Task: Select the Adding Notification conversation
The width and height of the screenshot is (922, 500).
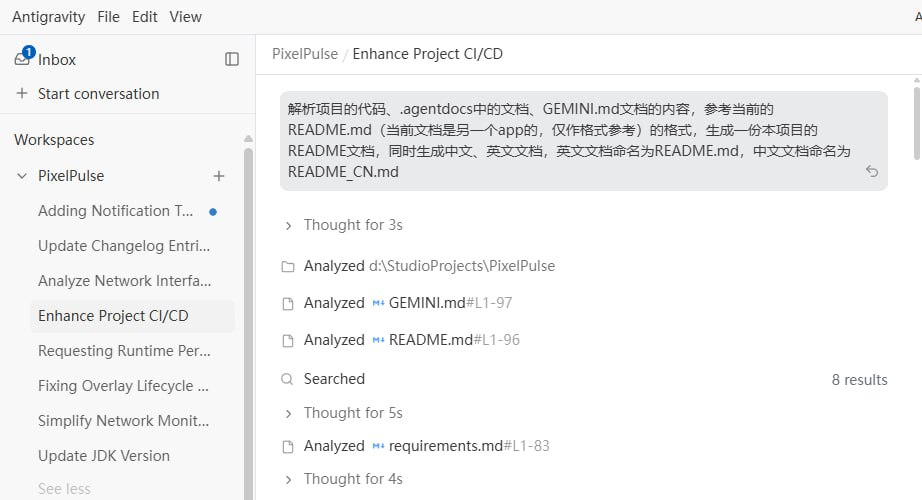Action: pyautogui.click(x=116, y=211)
